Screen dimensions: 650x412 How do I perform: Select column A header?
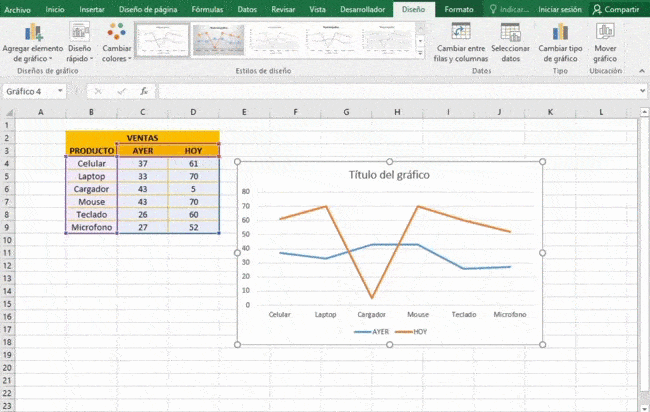[x=40, y=112]
